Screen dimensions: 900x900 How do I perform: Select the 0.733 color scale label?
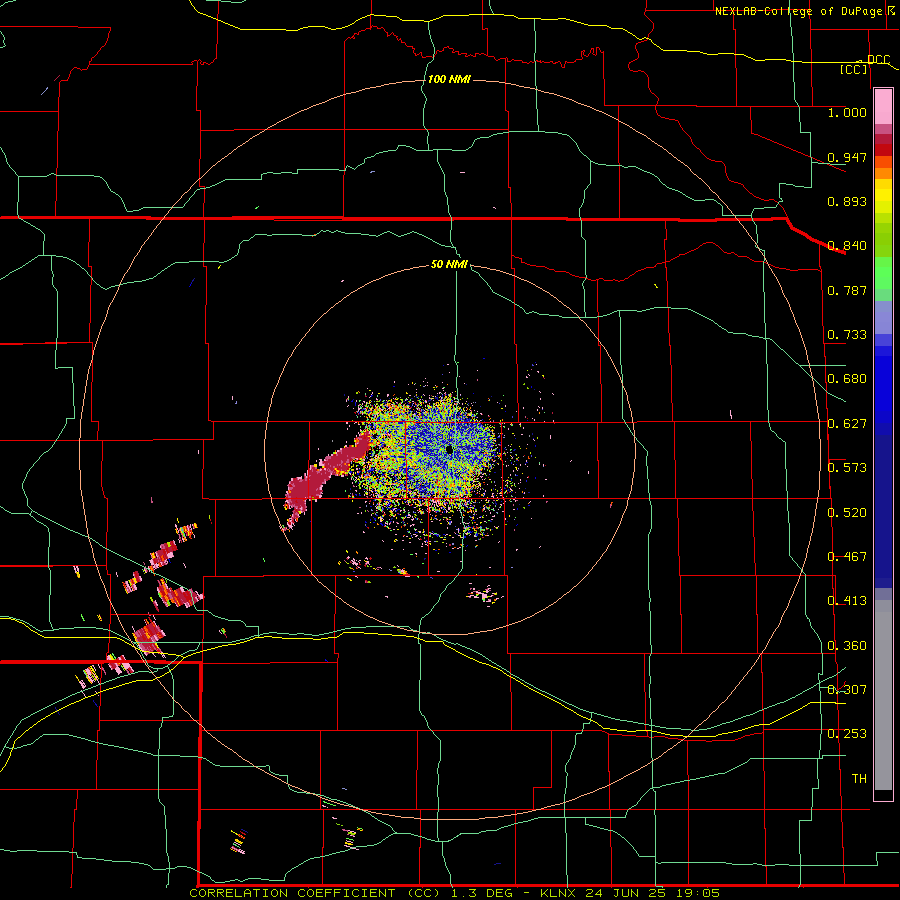[847, 335]
